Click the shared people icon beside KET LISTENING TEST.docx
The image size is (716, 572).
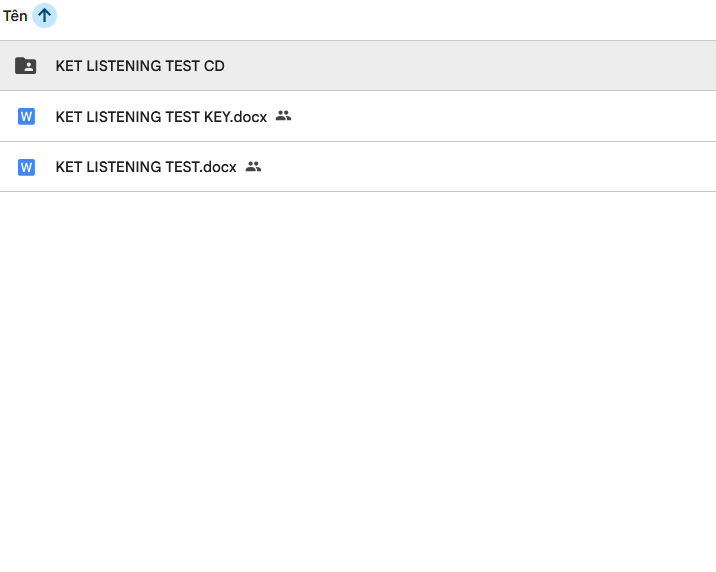pyautogui.click(x=253, y=166)
